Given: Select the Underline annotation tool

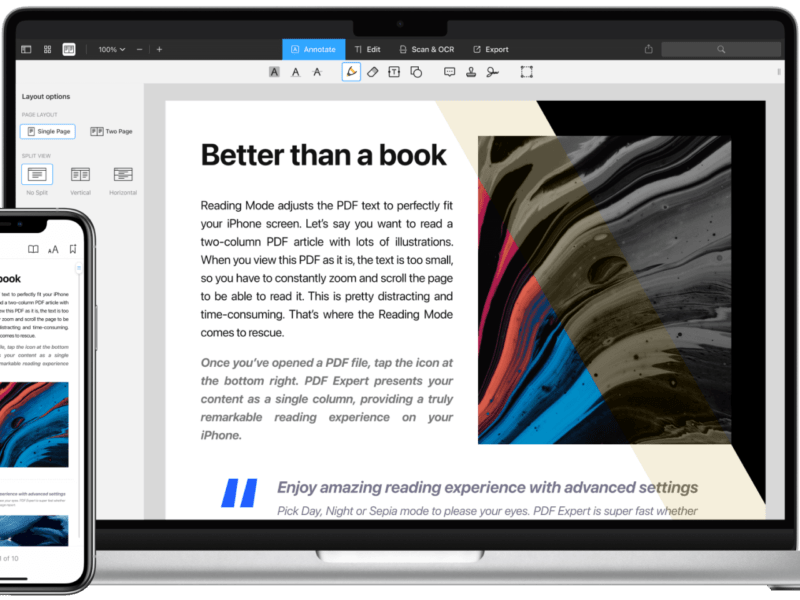Looking at the screenshot, I should point(296,72).
